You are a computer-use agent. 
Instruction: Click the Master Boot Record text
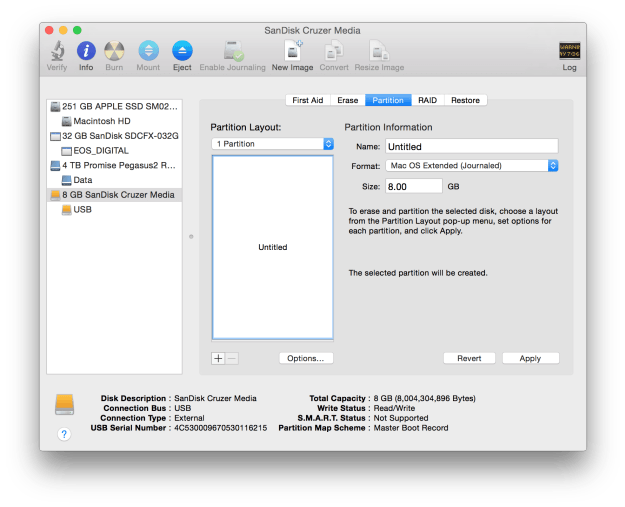(x=411, y=428)
